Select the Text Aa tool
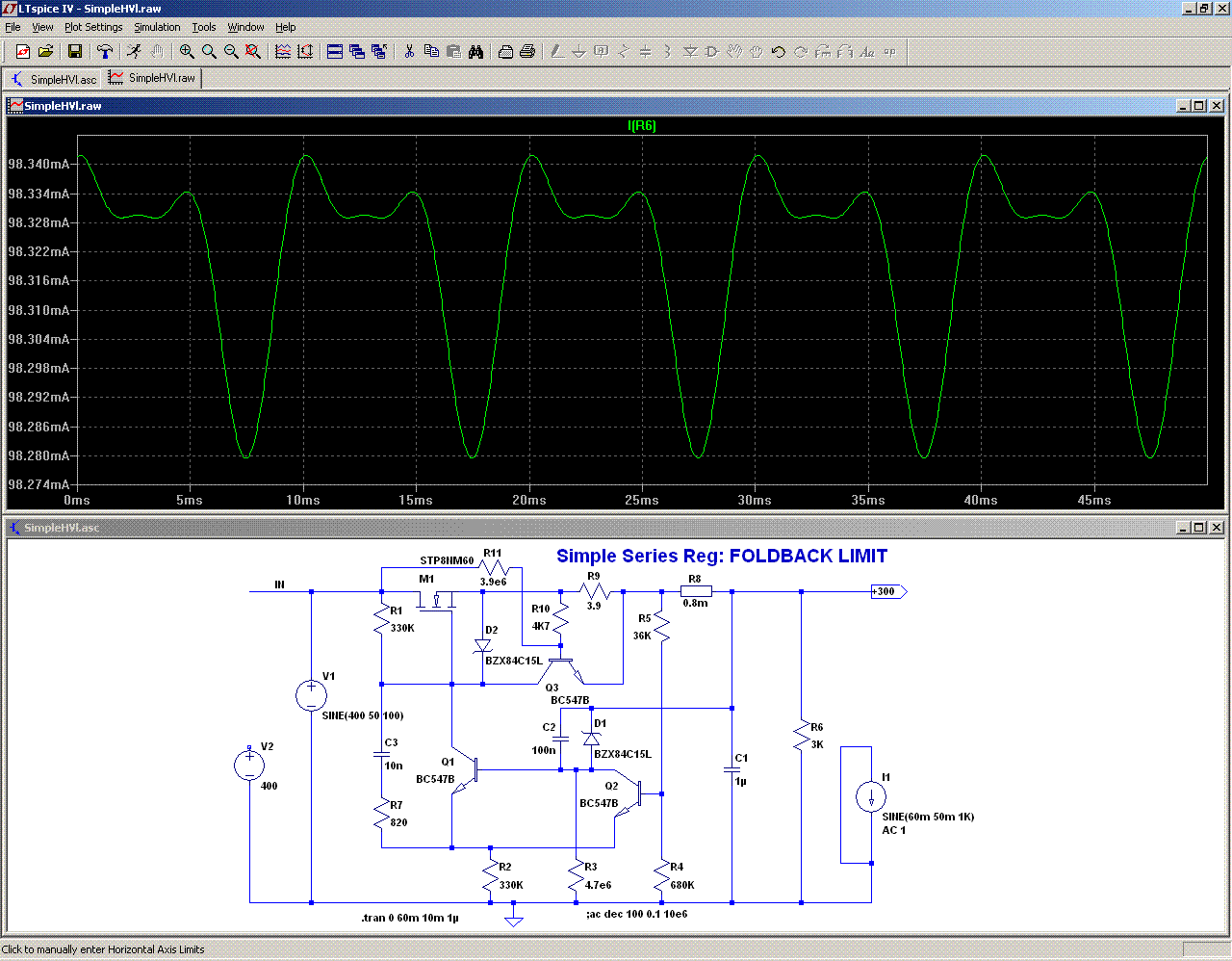The width and height of the screenshot is (1232, 961). [x=867, y=51]
